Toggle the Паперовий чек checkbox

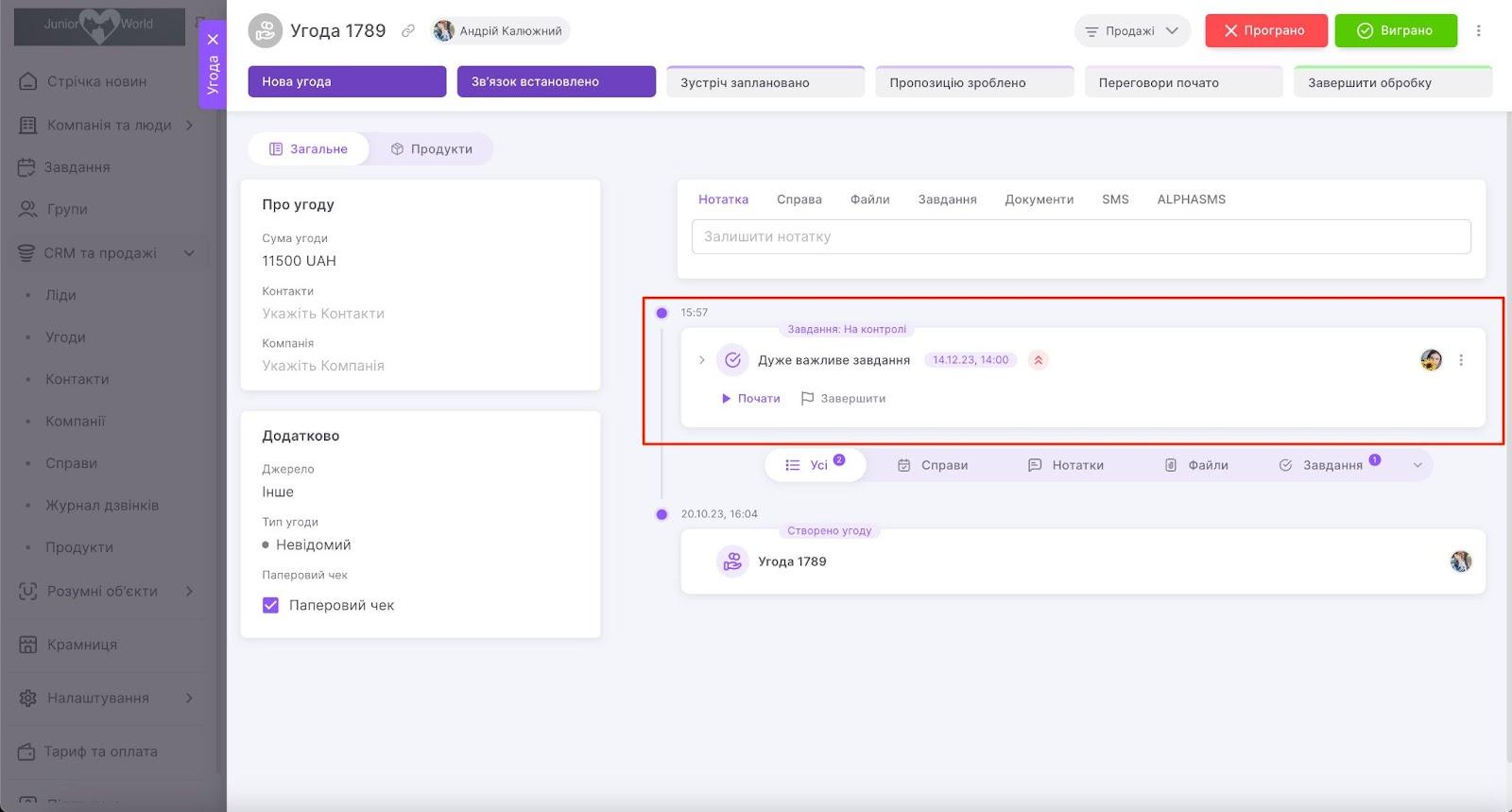tap(271, 605)
